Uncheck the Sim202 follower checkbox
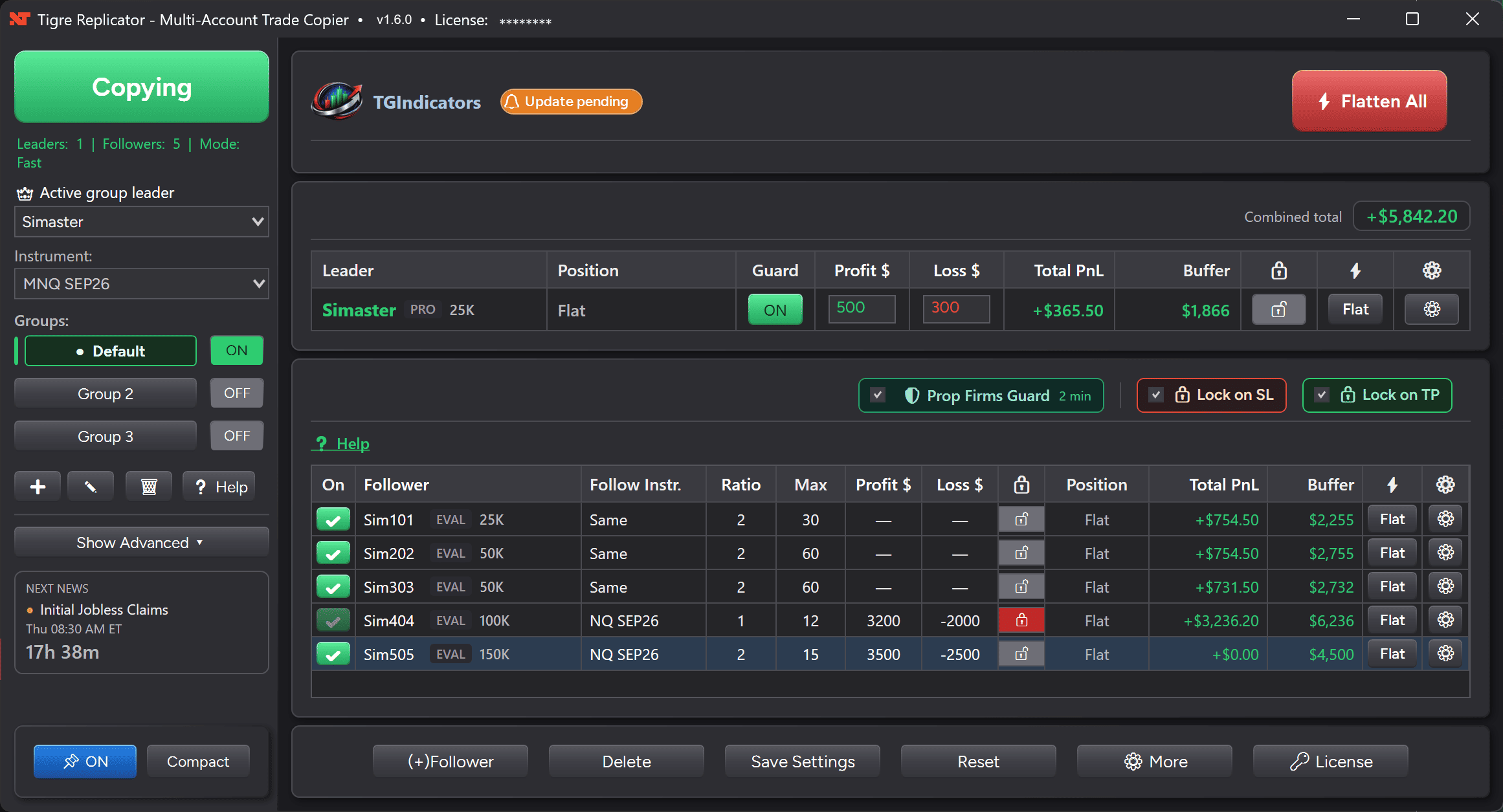 [333, 553]
